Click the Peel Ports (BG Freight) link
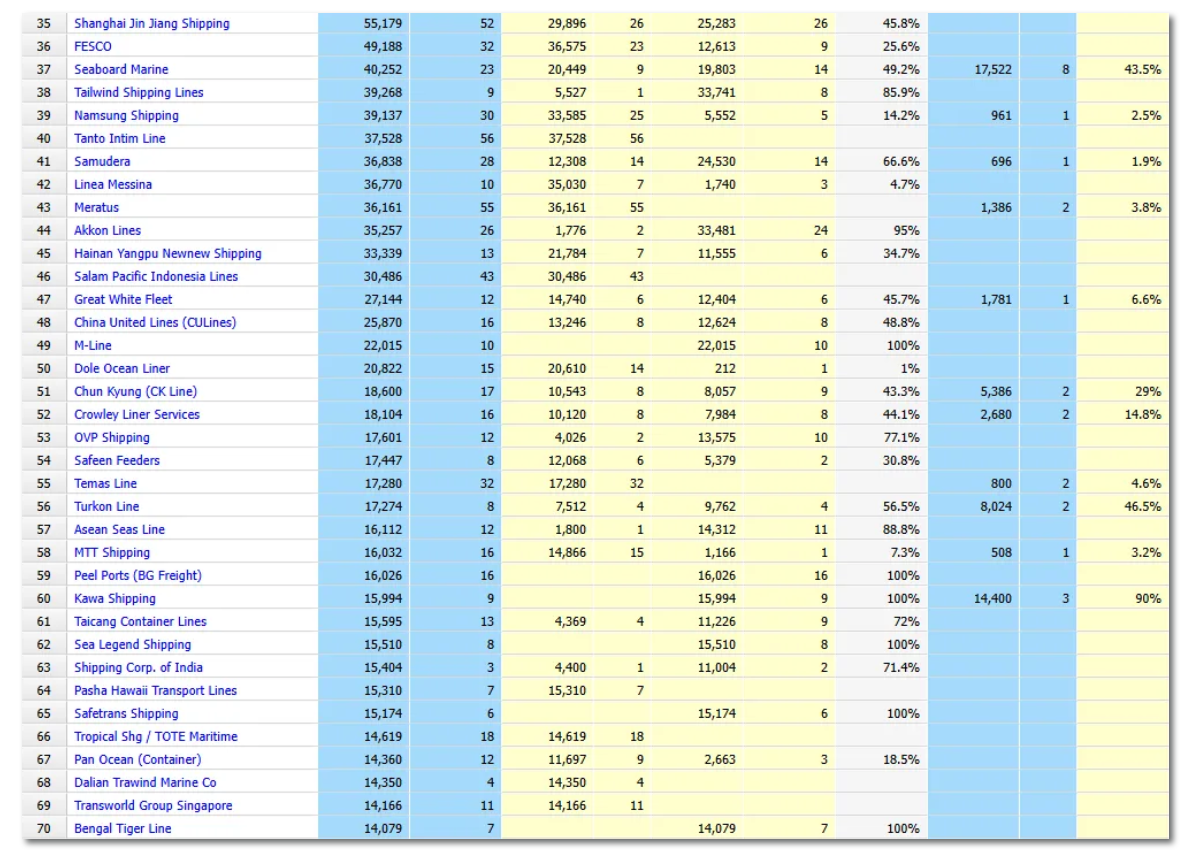 [137, 575]
